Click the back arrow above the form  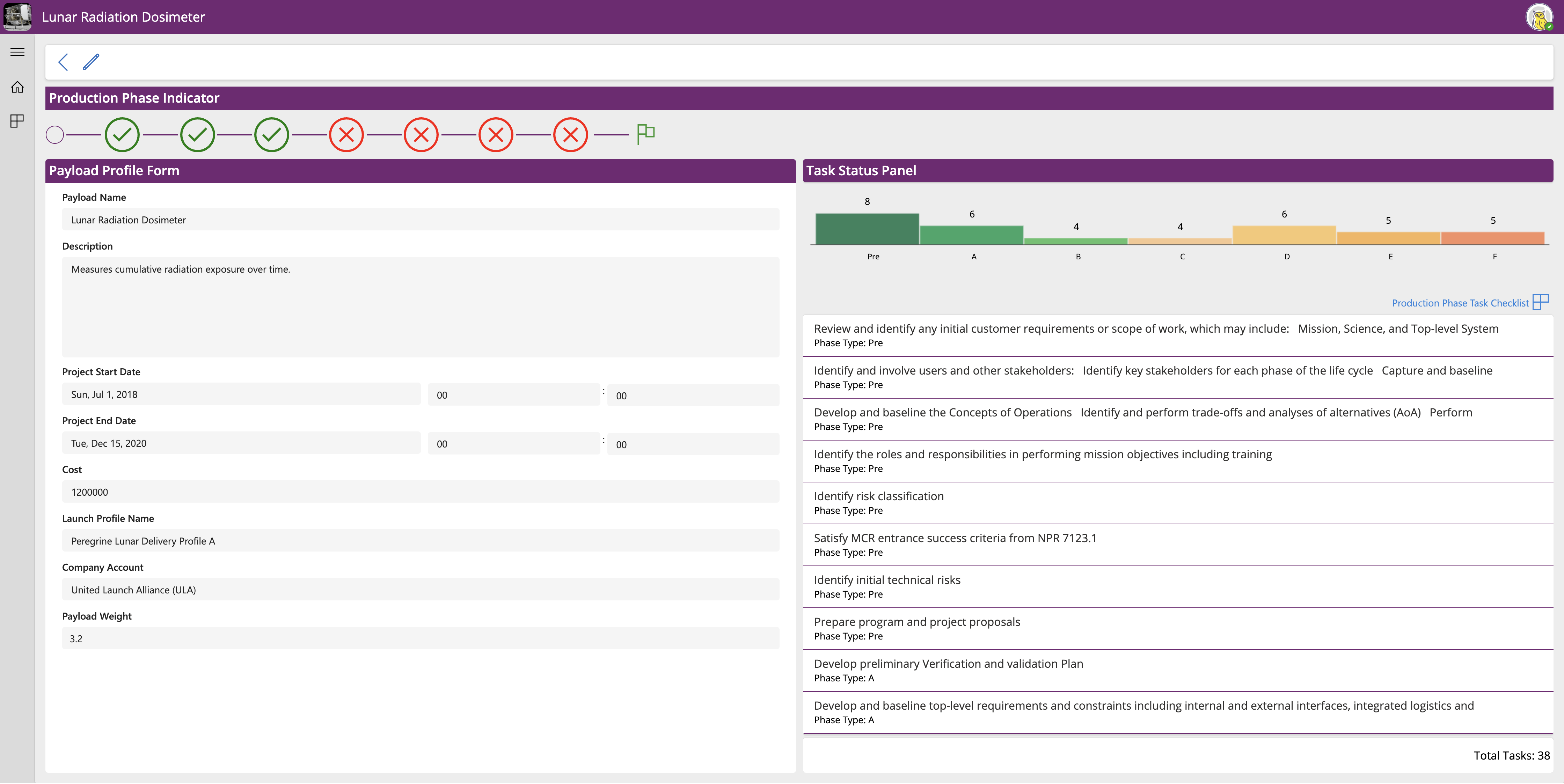[63, 62]
